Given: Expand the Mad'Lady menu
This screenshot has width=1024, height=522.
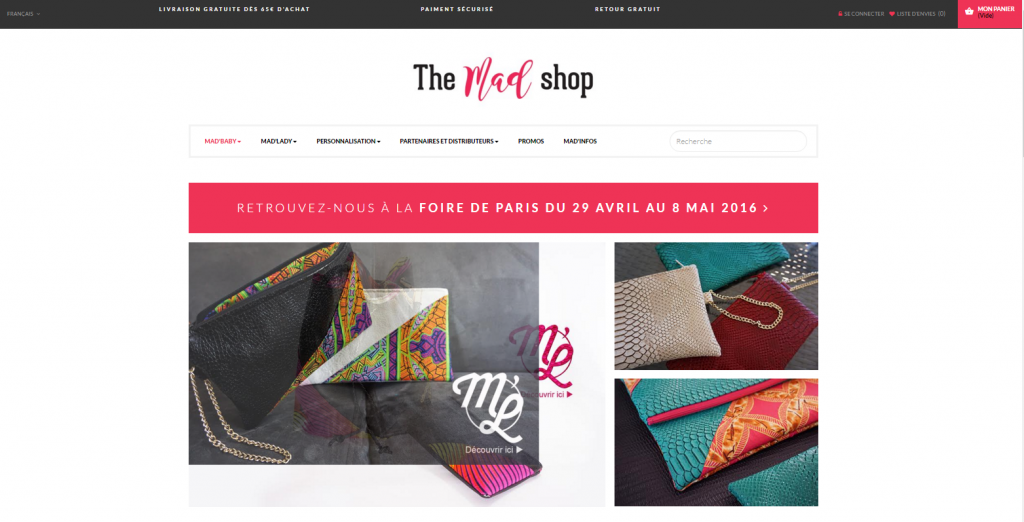Looking at the screenshot, I should (x=279, y=141).
